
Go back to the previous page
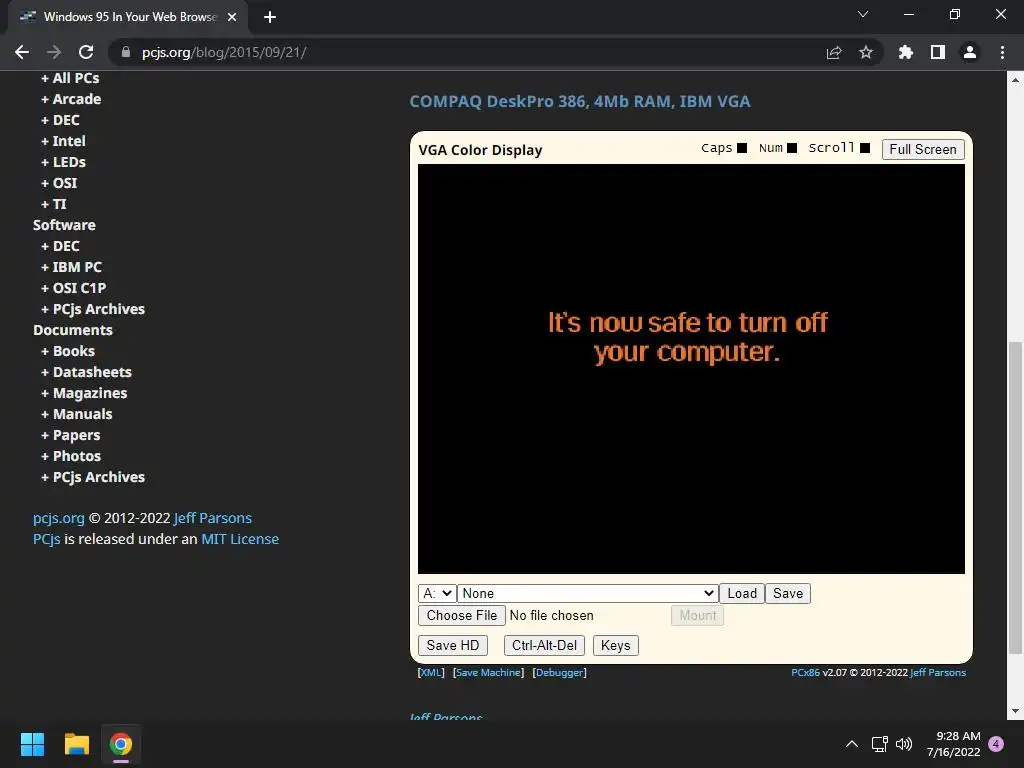(x=22, y=52)
